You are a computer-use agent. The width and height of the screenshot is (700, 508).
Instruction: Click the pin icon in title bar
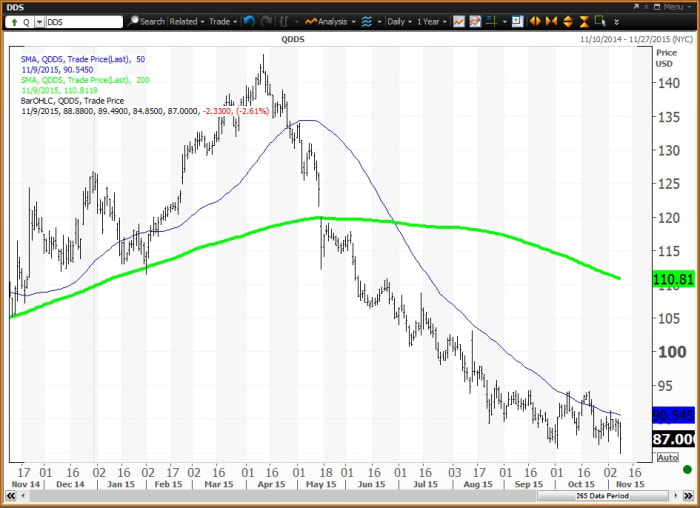(x=646, y=7)
